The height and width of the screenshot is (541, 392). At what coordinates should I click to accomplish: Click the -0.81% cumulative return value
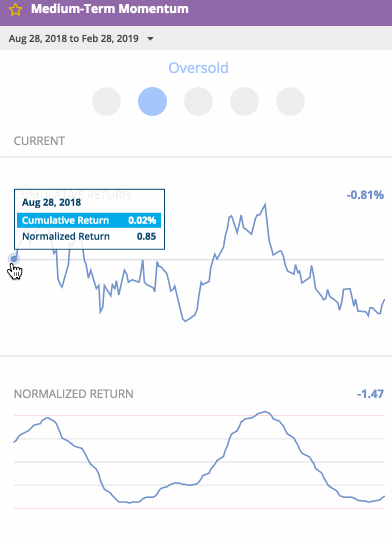(x=365, y=195)
